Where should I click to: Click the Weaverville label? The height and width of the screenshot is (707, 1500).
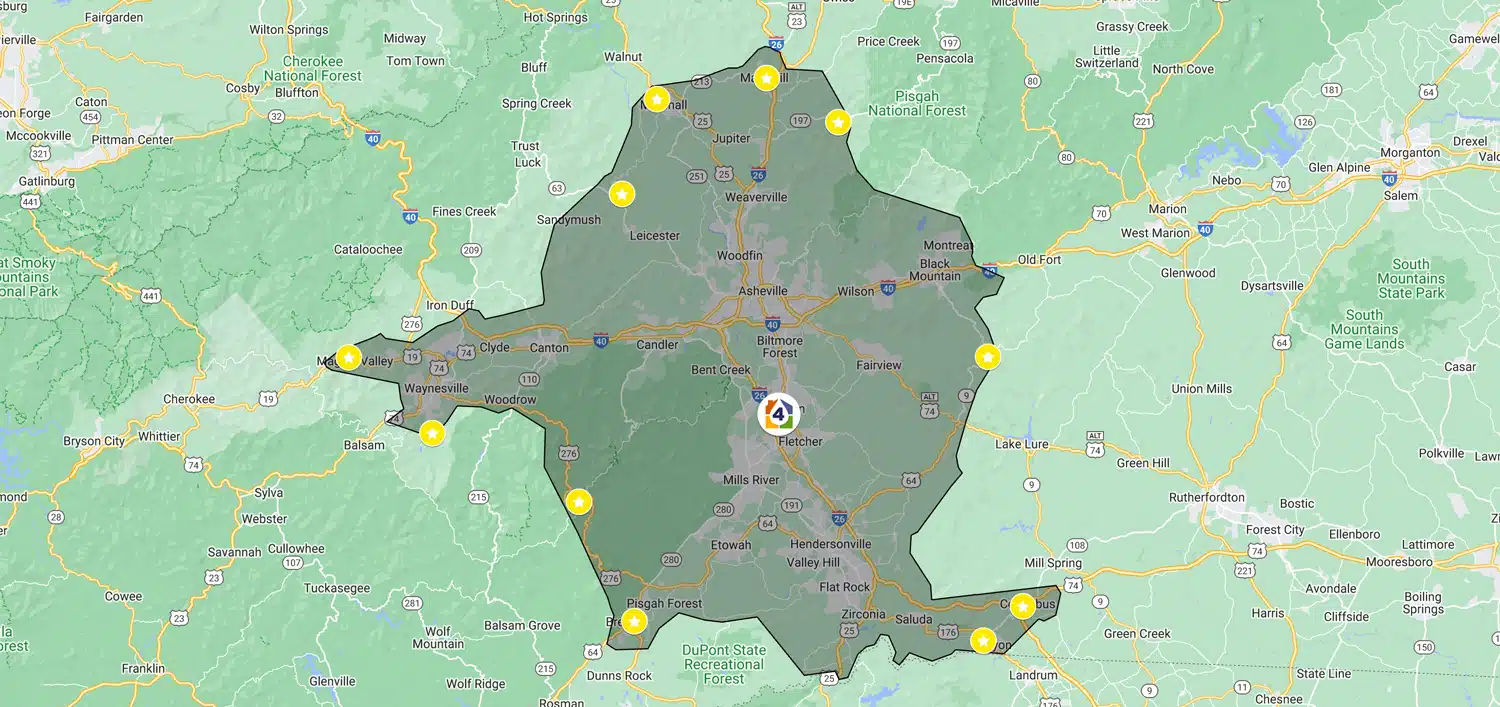pyautogui.click(x=756, y=197)
